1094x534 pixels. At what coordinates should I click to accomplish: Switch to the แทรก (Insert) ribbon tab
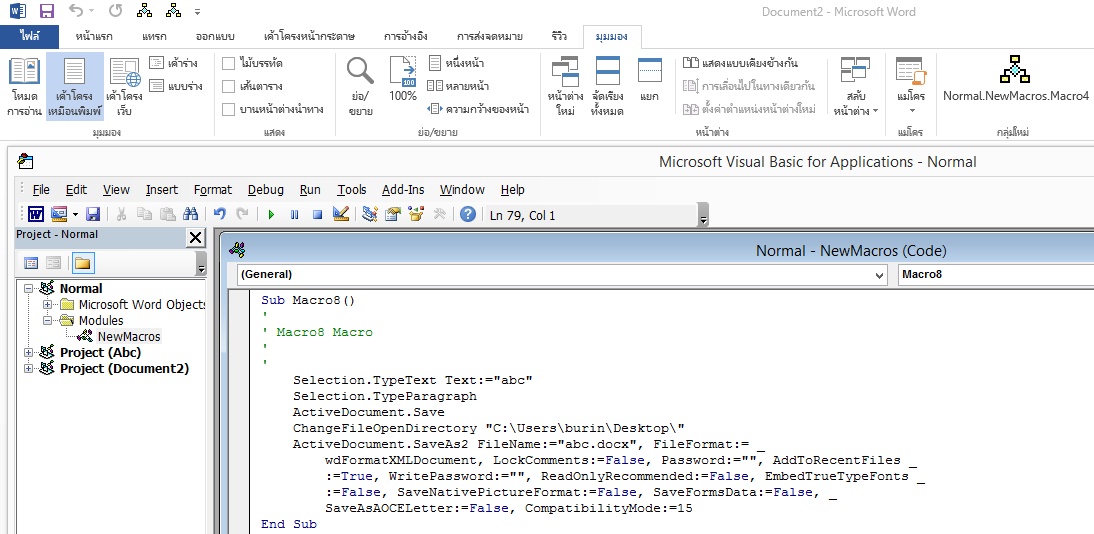[x=154, y=37]
